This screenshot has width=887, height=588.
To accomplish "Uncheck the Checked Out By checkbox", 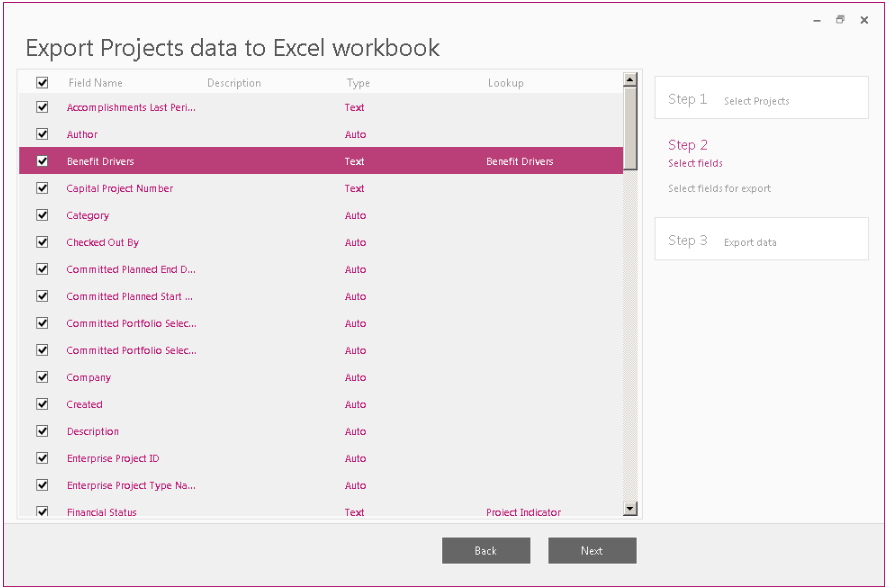I will pos(42,242).
